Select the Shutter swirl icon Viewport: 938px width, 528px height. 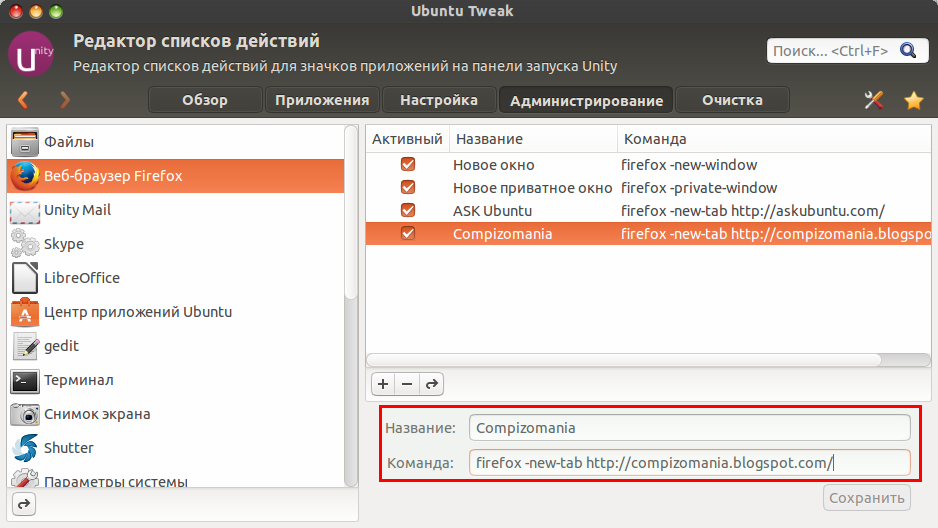(25, 448)
